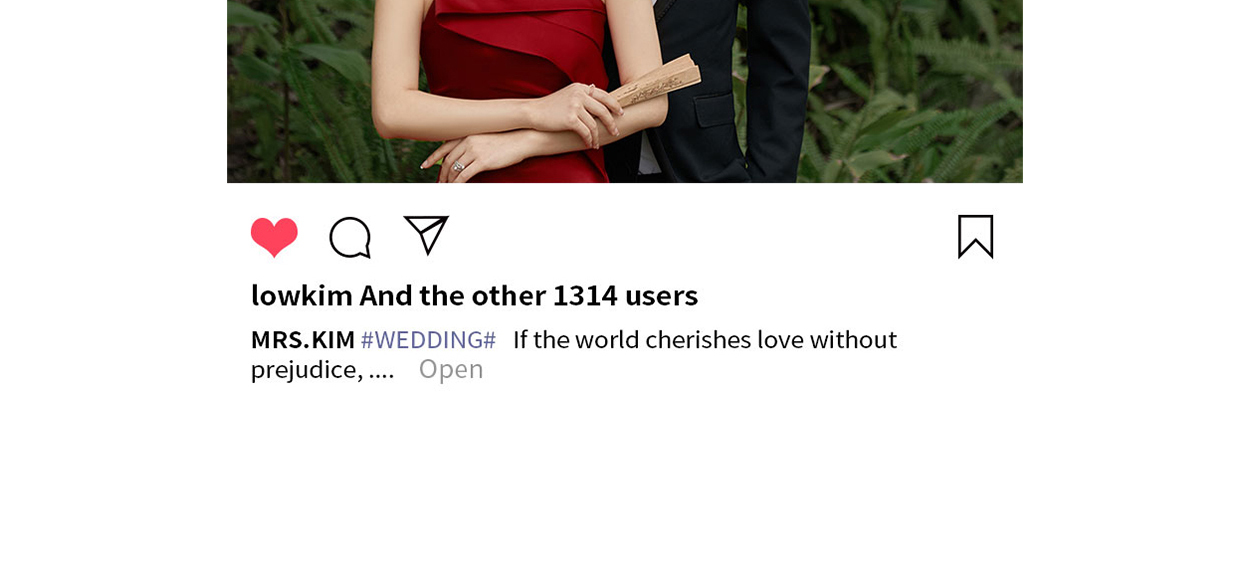This screenshot has height=561, width=1250.
Task: Open lowkim's profile from the likes line
Action: pyautogui.click(x=302, y=295)
